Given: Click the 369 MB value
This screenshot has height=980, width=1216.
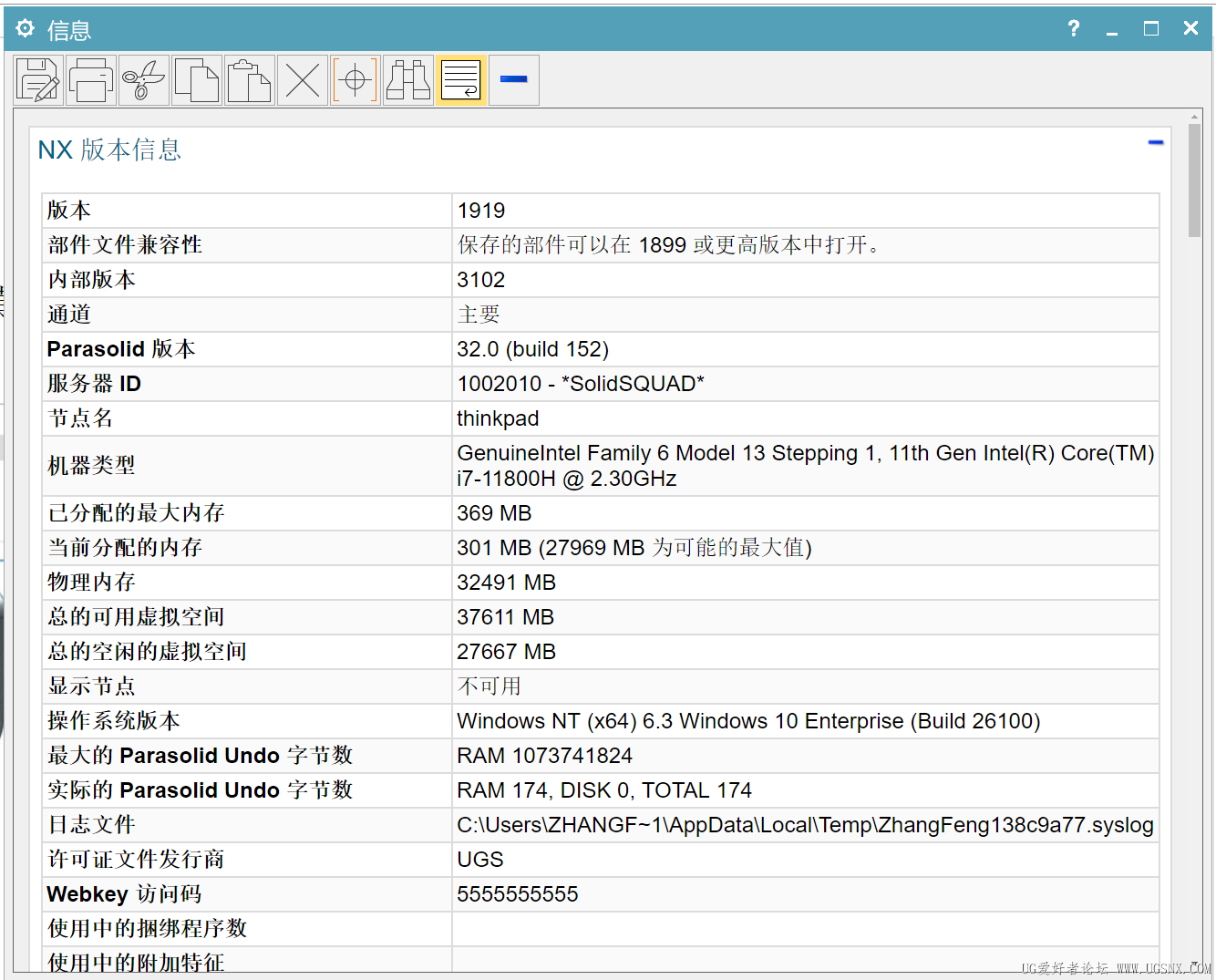Looking at the screenshot, I should [494, 513].
